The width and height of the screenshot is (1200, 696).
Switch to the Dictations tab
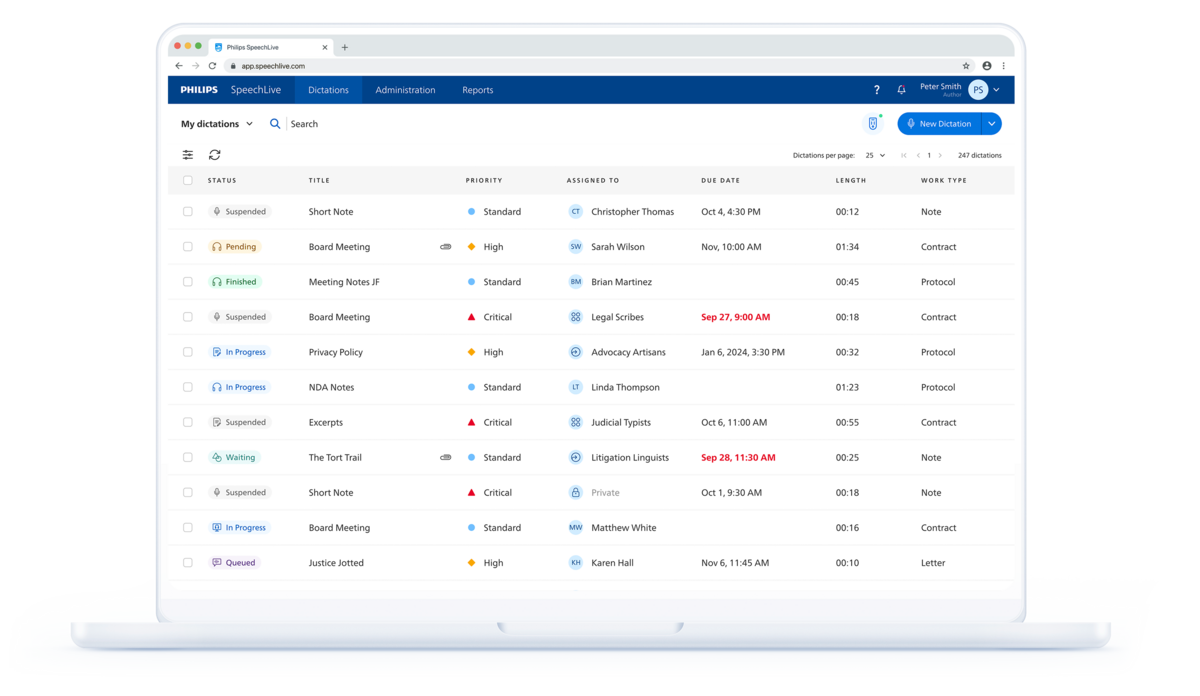328,90
